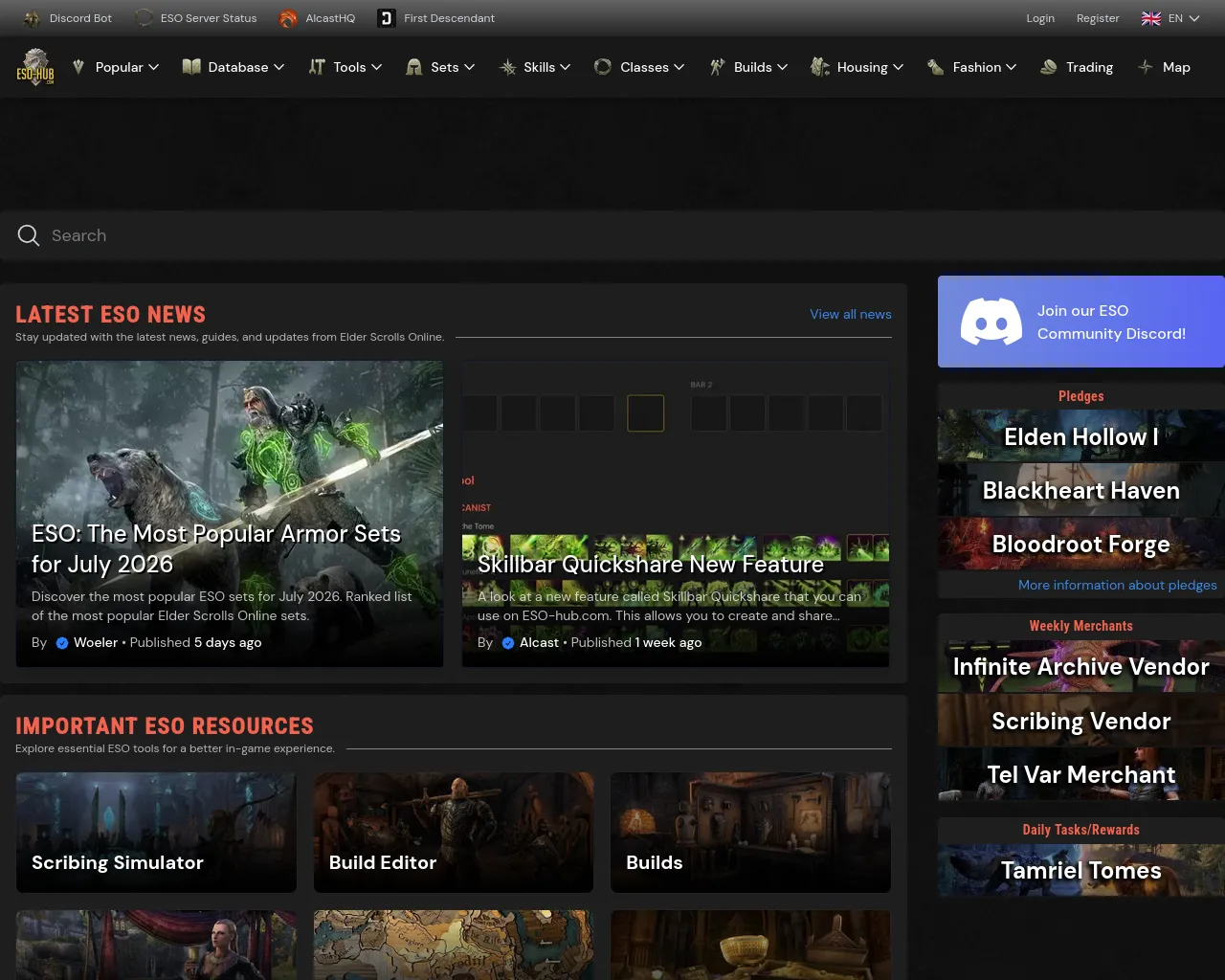Image resolution: width=1225 pixels, height=980 pixels.
Task: Expand the Housing dropdown chevron
Action: [899, 67]
